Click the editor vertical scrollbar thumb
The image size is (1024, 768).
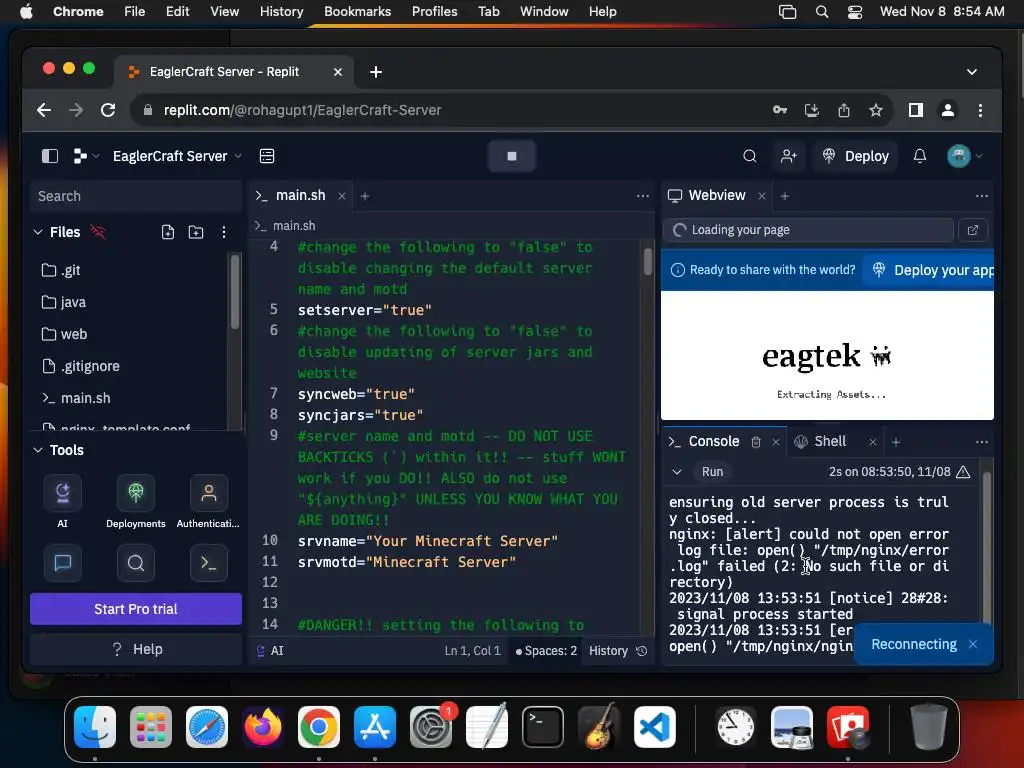[x=647, y=261]
